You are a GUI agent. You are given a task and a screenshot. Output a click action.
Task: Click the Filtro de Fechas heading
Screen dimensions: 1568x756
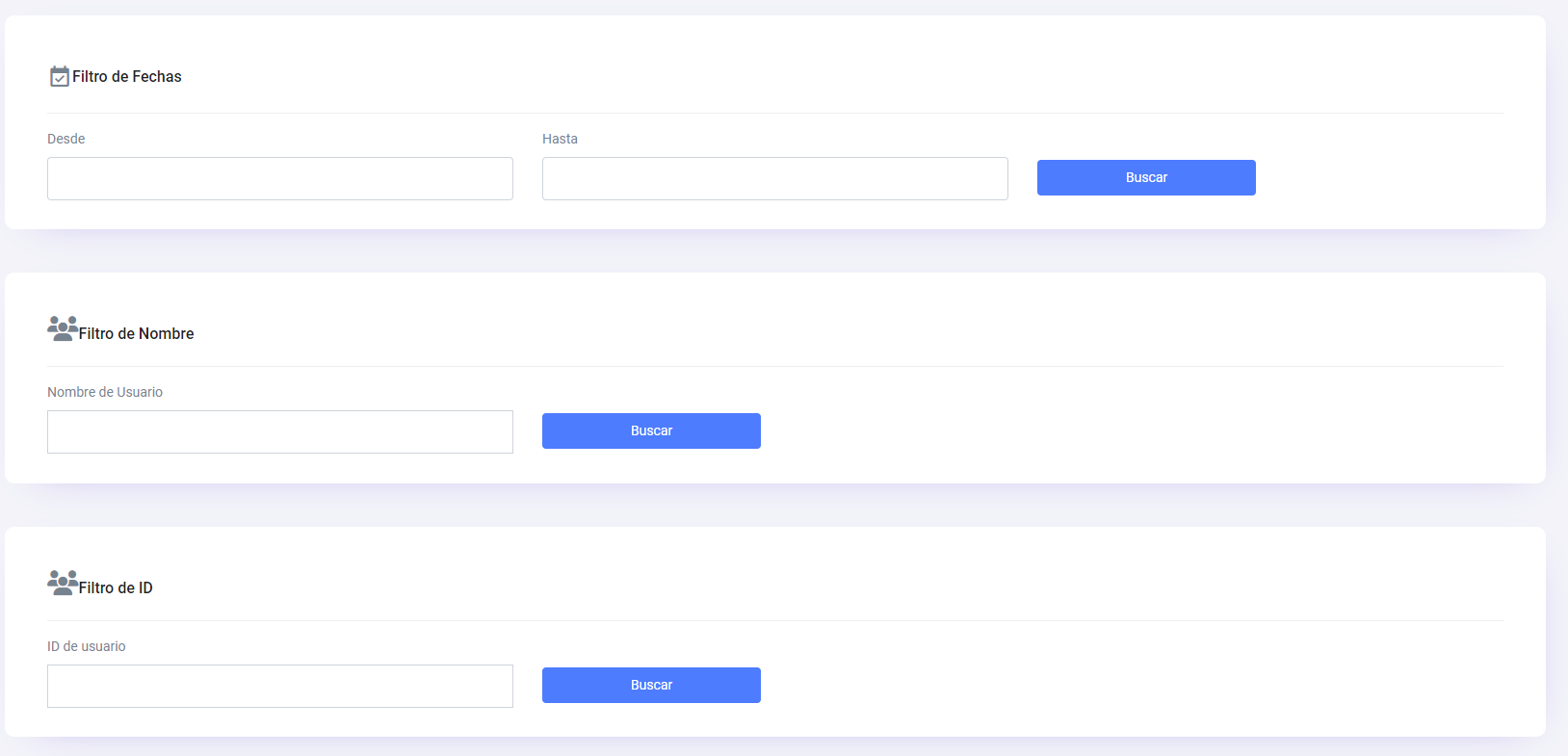coord(127,77)
